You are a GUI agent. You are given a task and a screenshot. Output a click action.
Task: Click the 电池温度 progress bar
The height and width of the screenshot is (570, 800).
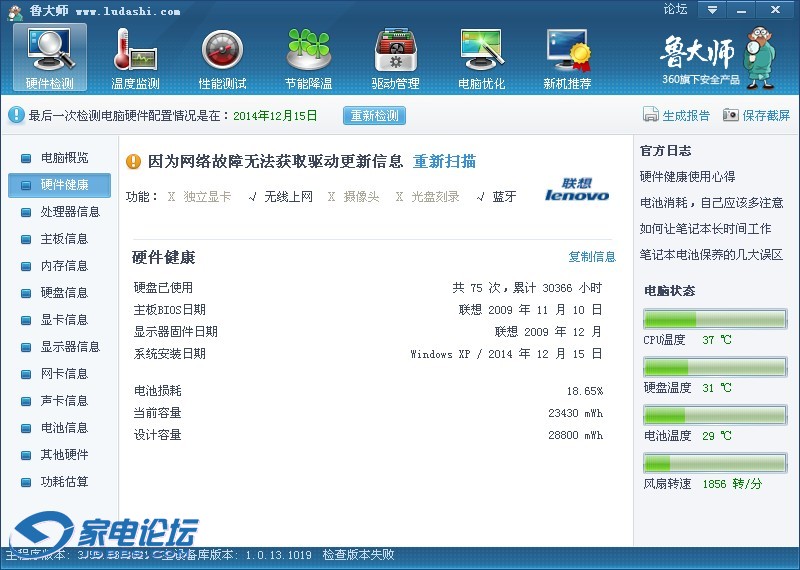[715, 415]
